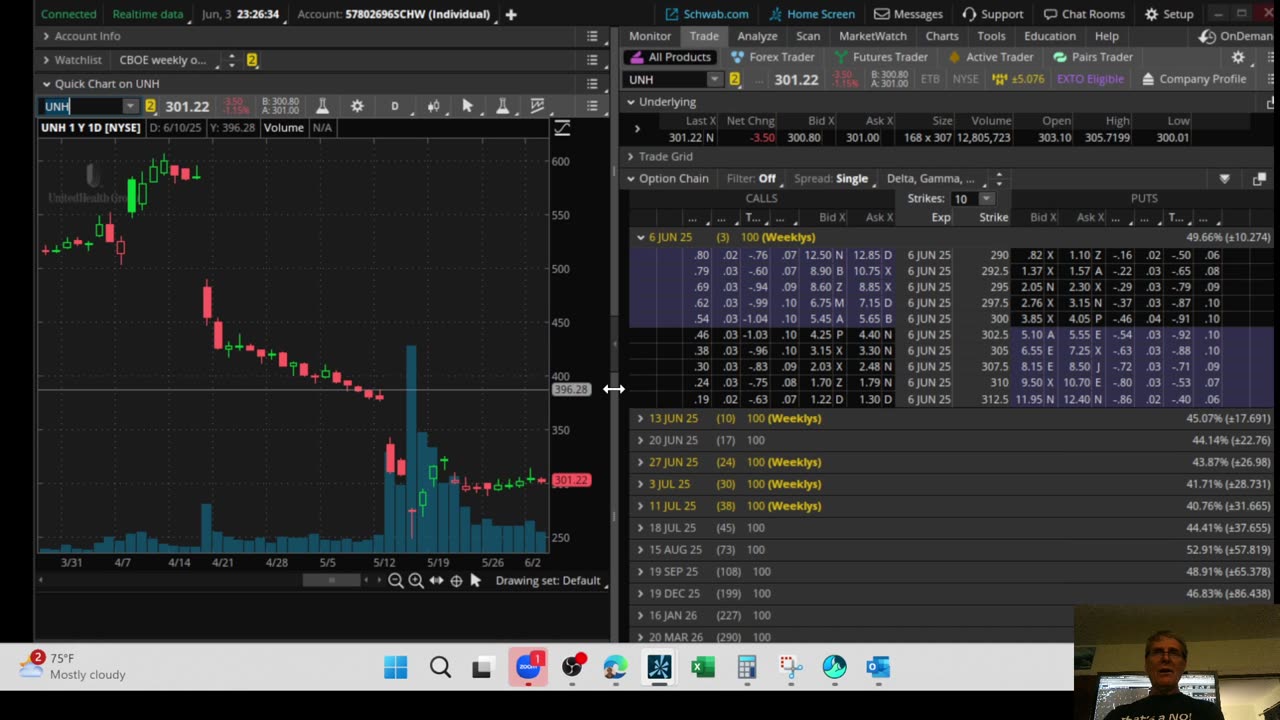Image resolution: width=1280 pixels, height=720 pixels.
Task: Open the Account Info panel list menu
Action: point(592,36)
